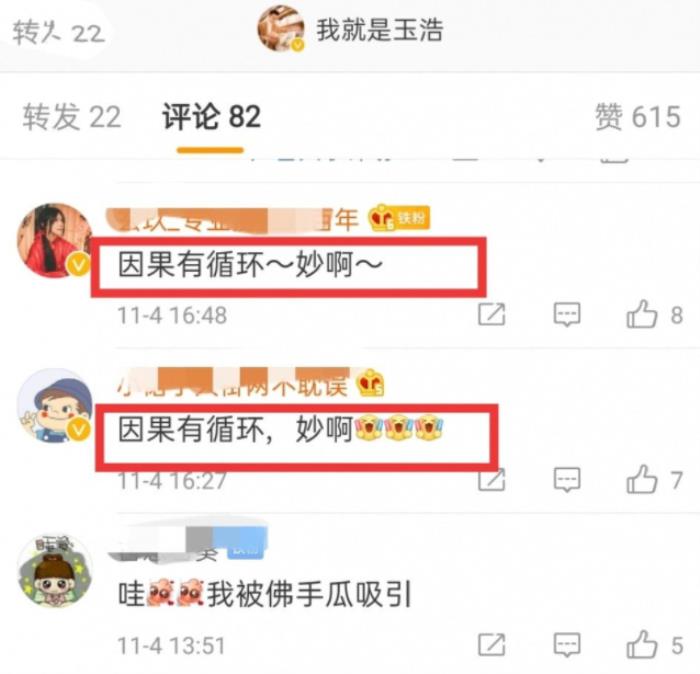Reply to the 16:48 comment via bubble icon
700x674 pixels.
(x=567, y=315)
